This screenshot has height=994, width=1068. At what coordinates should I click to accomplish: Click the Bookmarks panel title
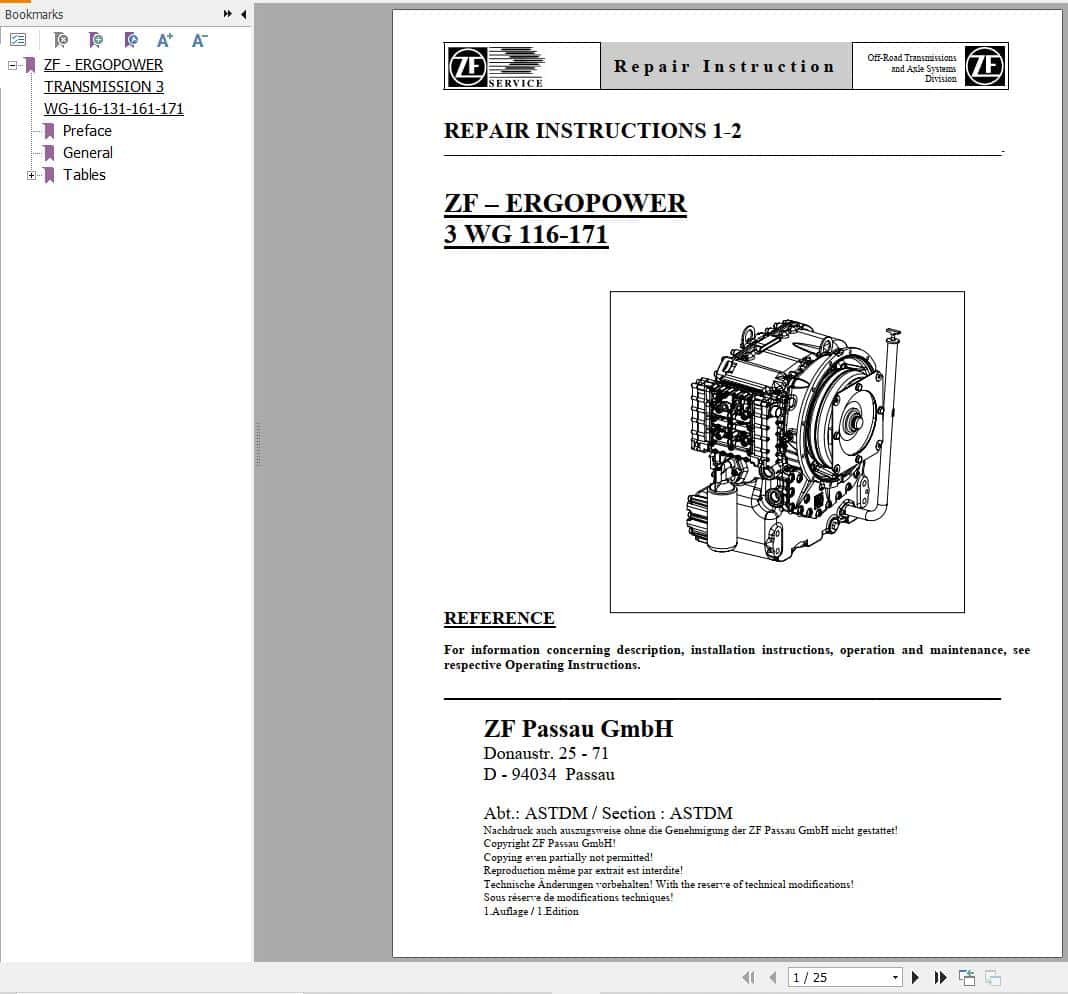pos(34,14)
